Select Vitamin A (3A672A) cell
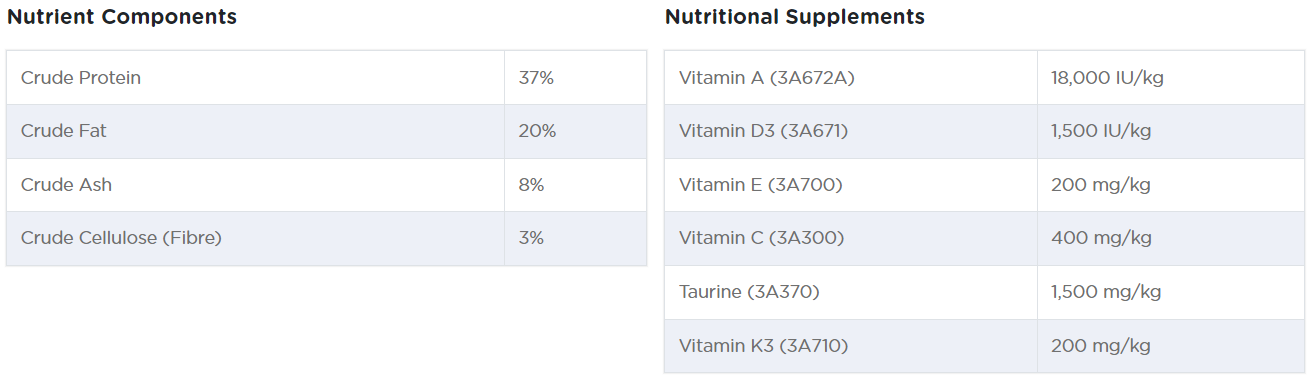Image resolution: width=1313 pixels, height=386 pixels. pos(851,78)
